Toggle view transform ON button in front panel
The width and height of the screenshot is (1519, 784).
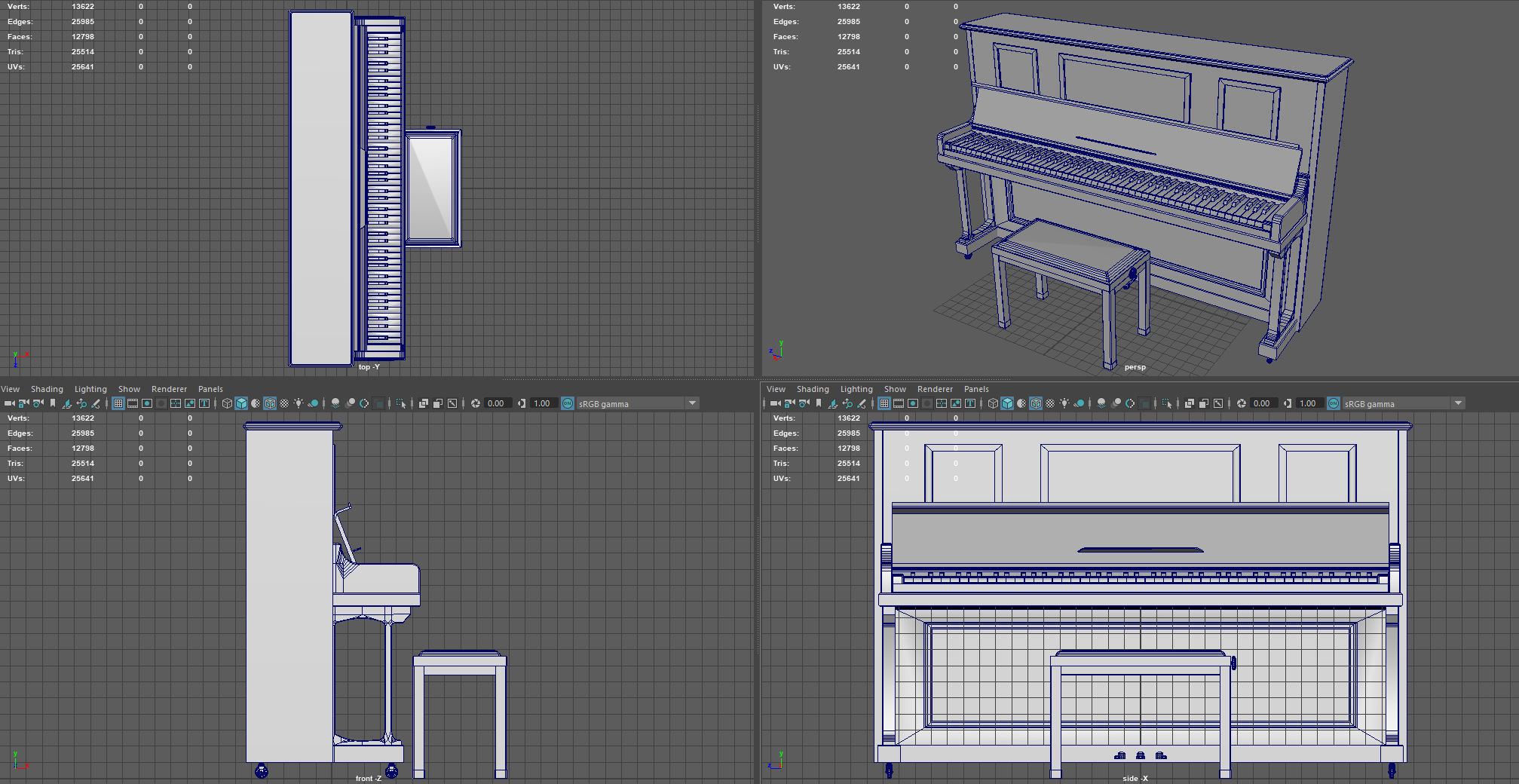coord(568,403)
